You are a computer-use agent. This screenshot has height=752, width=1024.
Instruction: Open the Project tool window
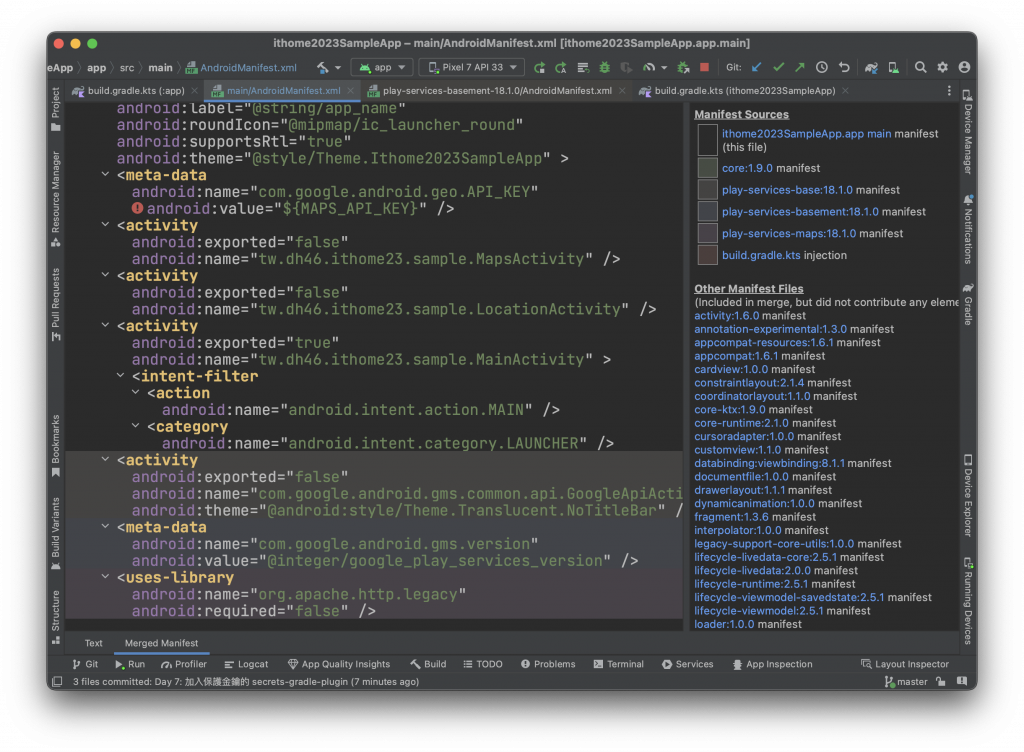pos(56,108)
